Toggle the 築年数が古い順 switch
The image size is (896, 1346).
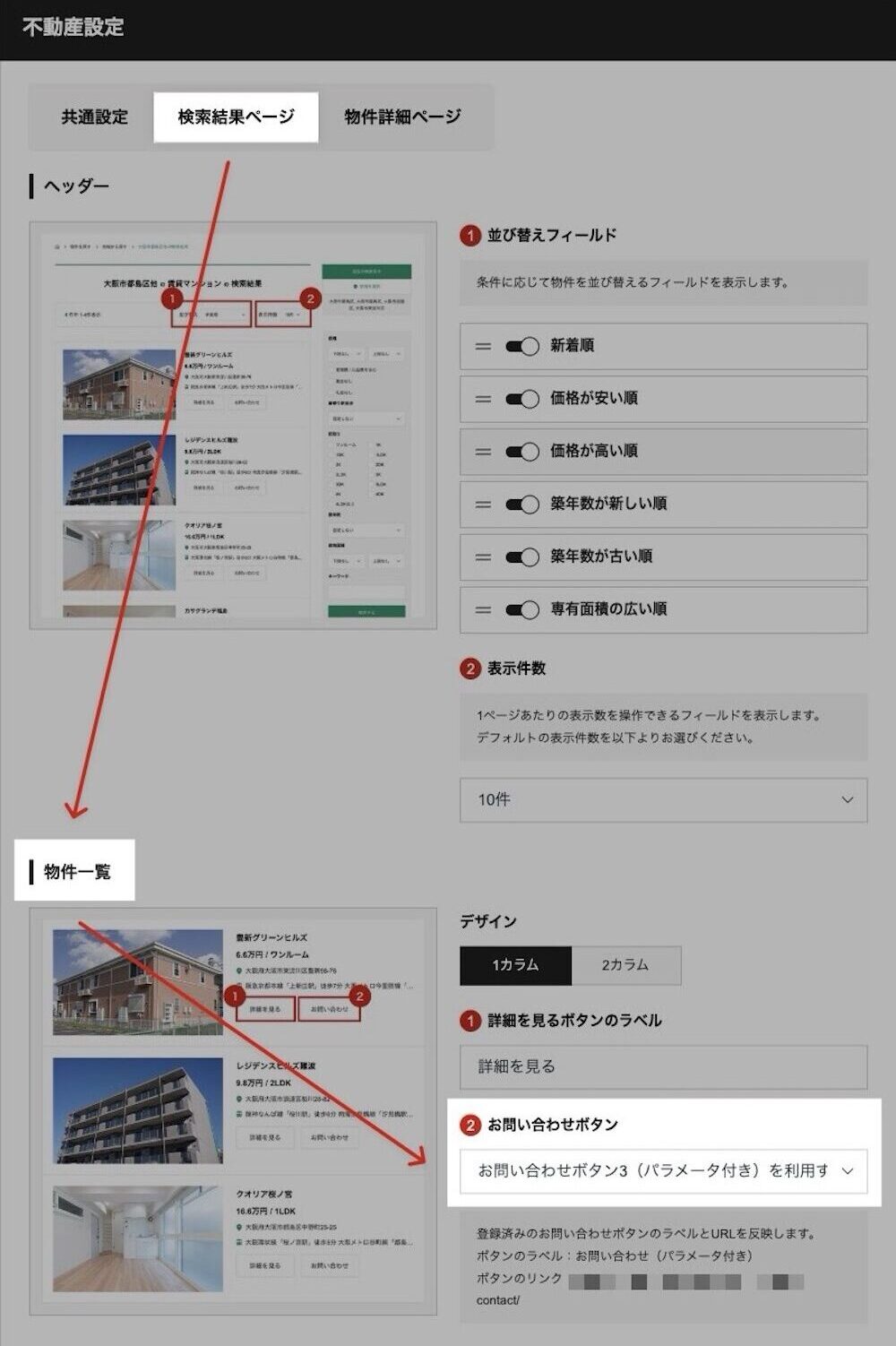521,557
